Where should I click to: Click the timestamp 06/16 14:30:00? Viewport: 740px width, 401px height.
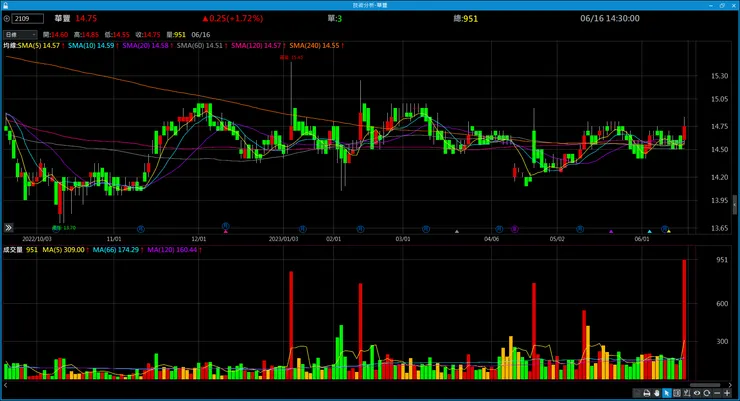click(610, 18)
